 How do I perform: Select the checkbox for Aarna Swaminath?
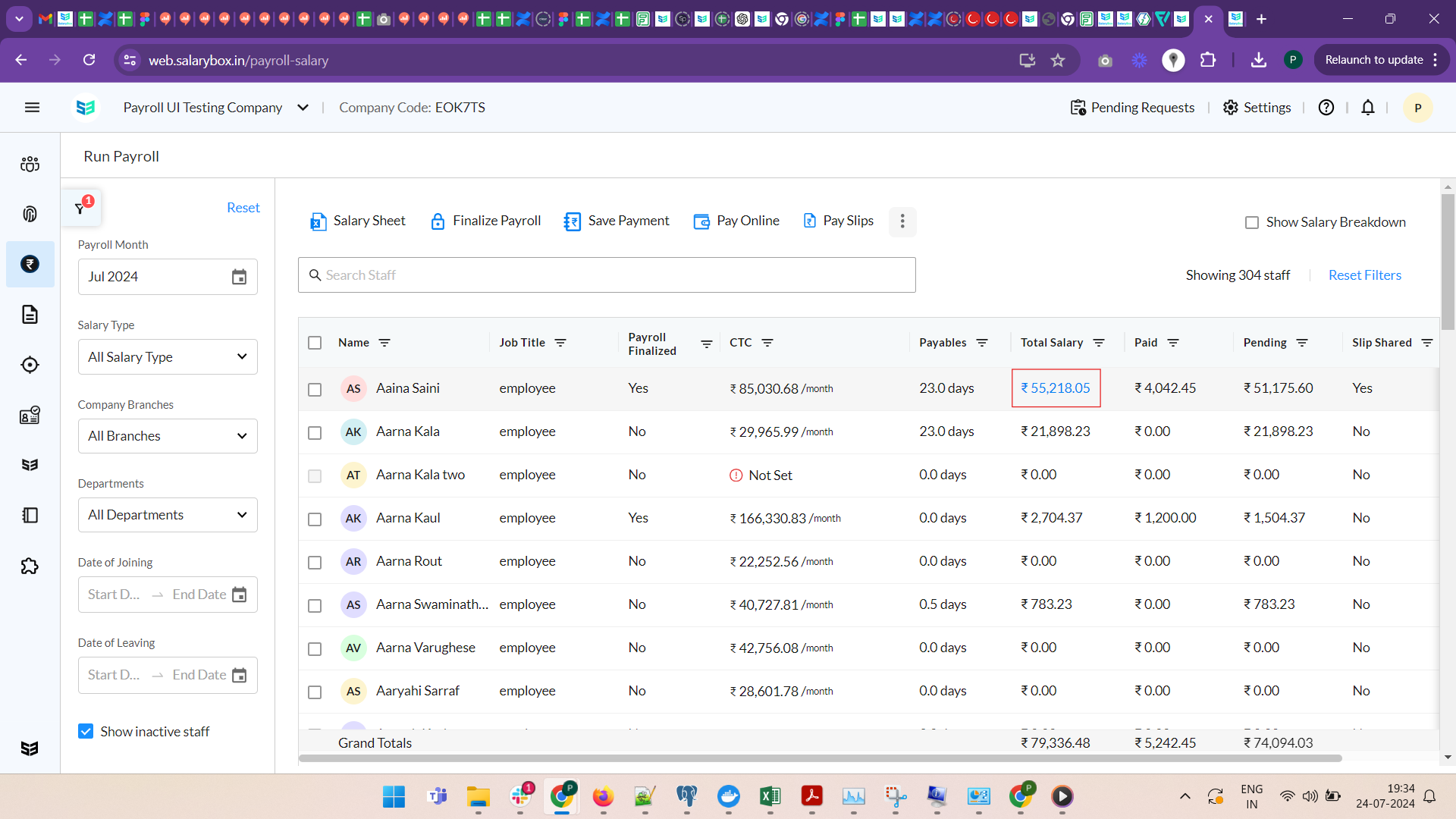pyautogui.click(x=315, y=606)
